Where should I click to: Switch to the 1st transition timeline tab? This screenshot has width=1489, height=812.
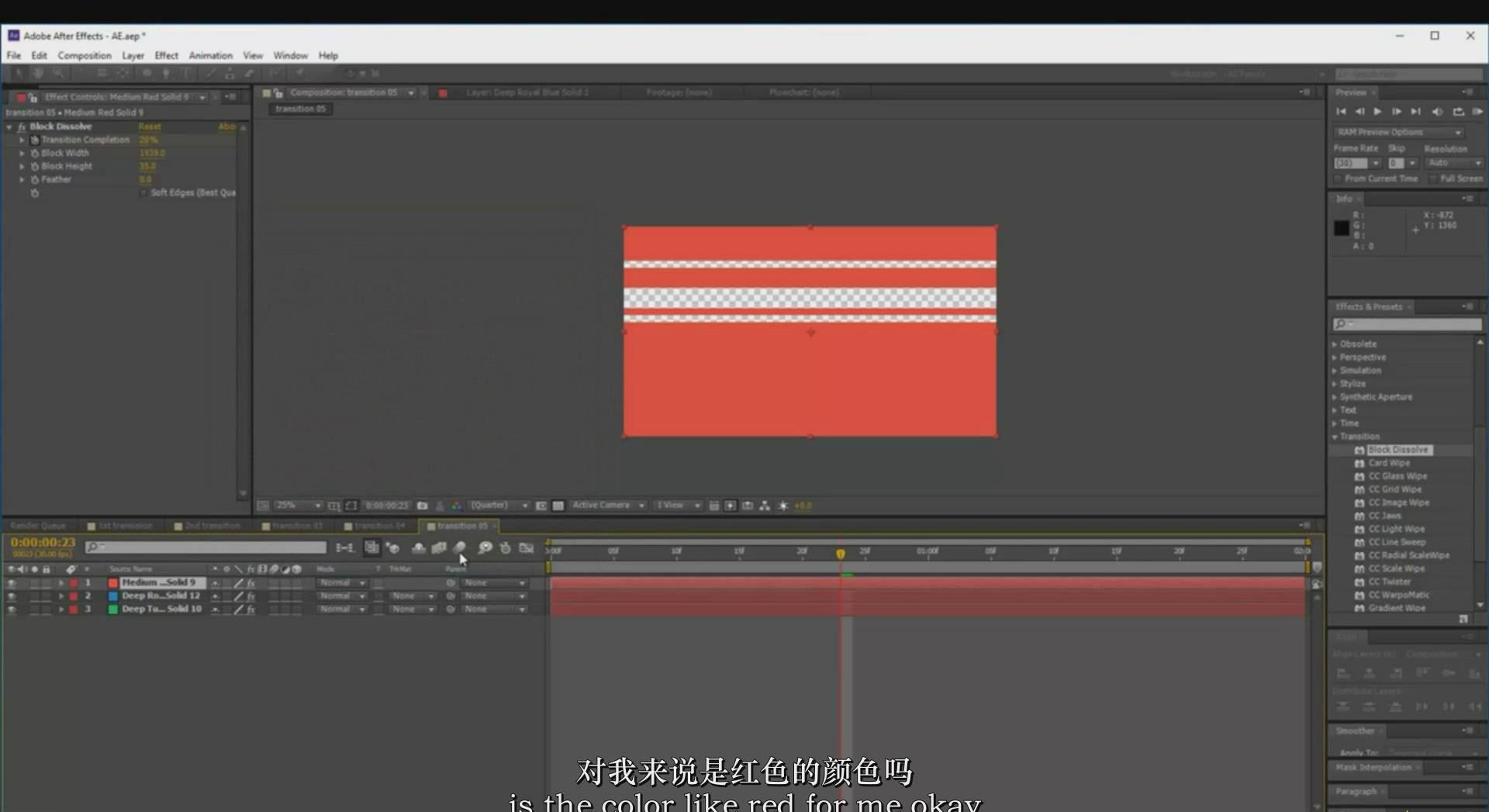click(121, 526)
